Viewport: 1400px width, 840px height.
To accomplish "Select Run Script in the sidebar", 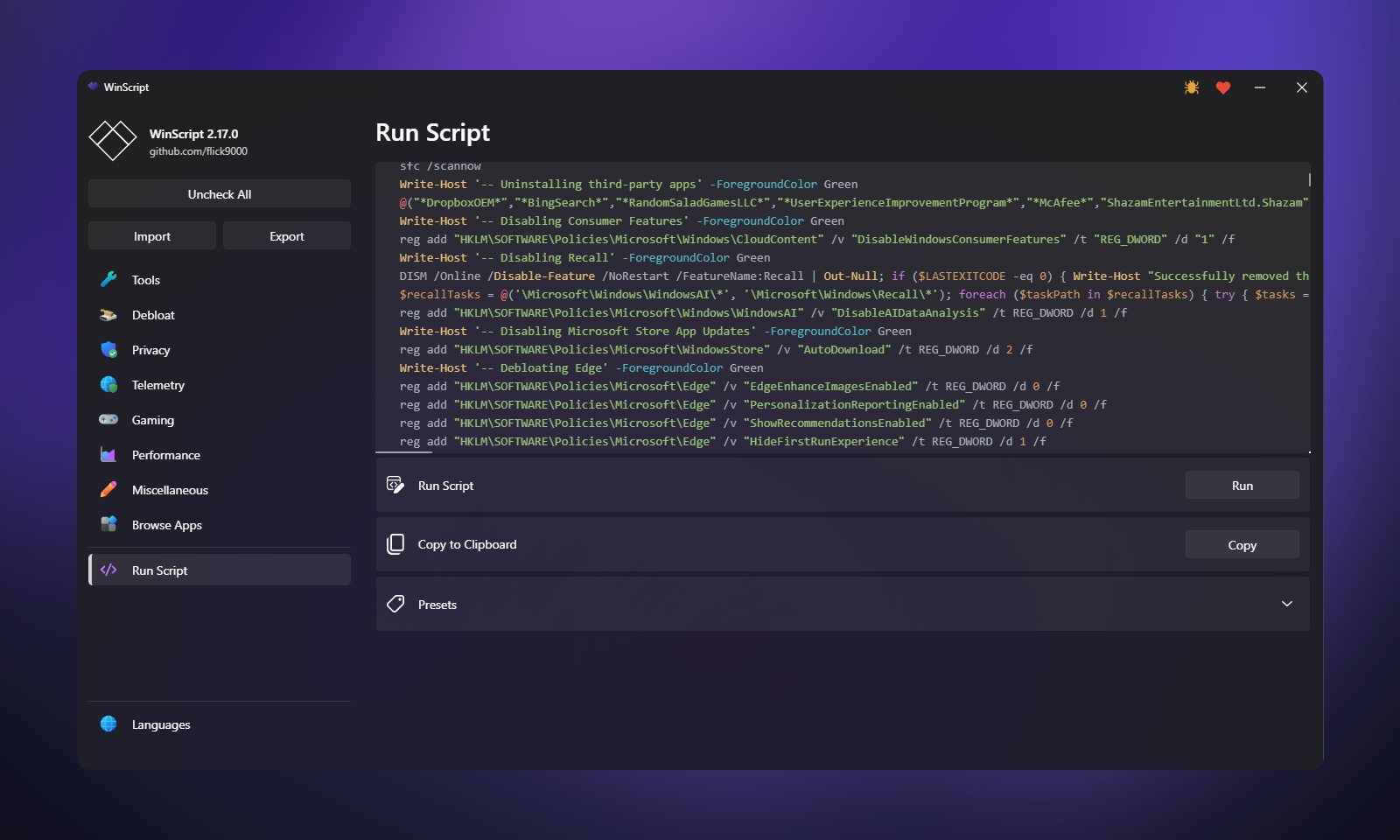I will pyautogui.click(x=220, y=570).
